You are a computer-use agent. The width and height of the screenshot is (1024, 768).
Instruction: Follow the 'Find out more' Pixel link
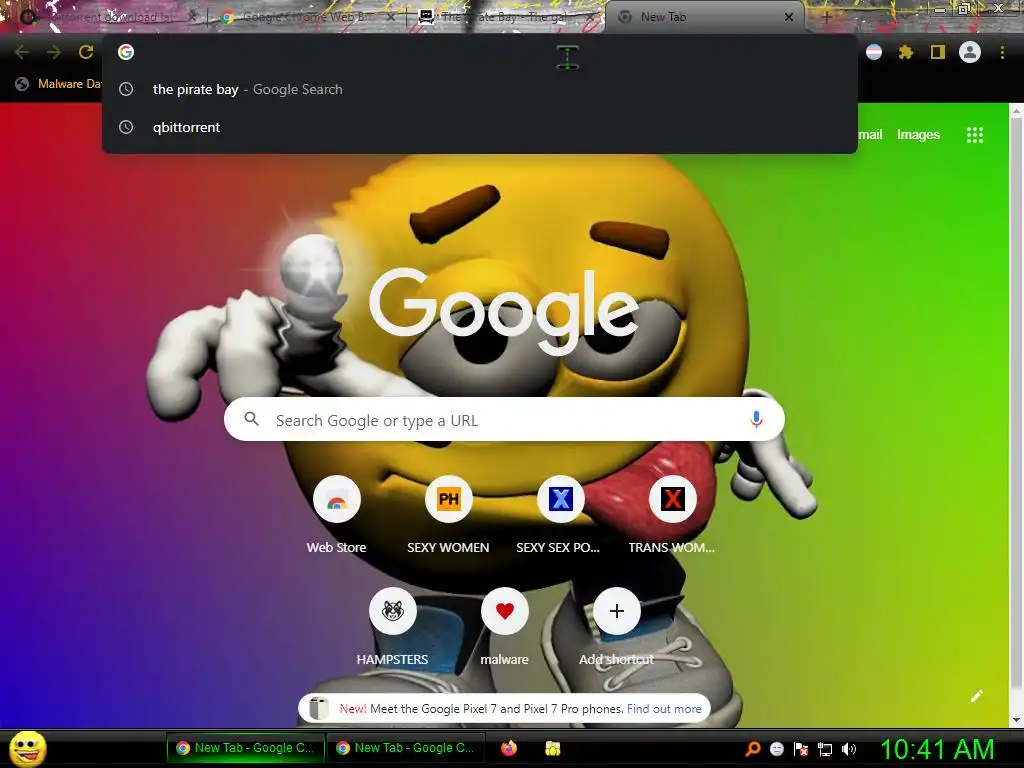(664, 709)
